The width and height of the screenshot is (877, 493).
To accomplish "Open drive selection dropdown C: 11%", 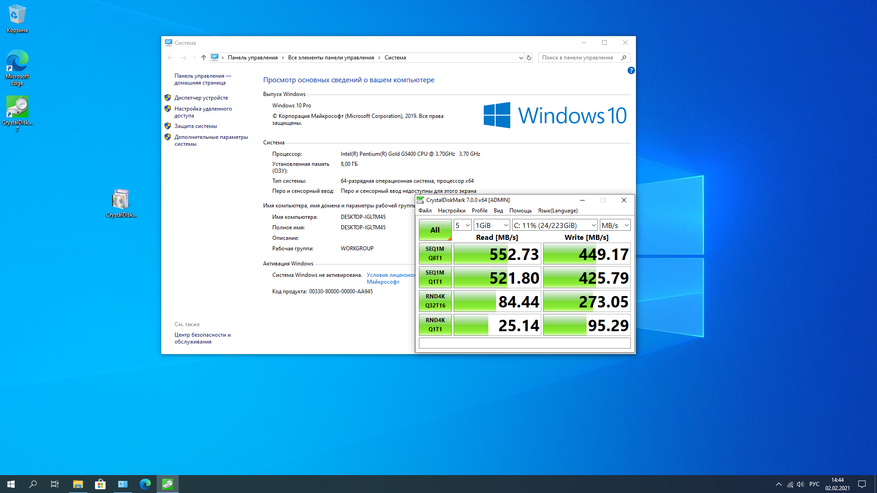I will (x=555, y=225).
